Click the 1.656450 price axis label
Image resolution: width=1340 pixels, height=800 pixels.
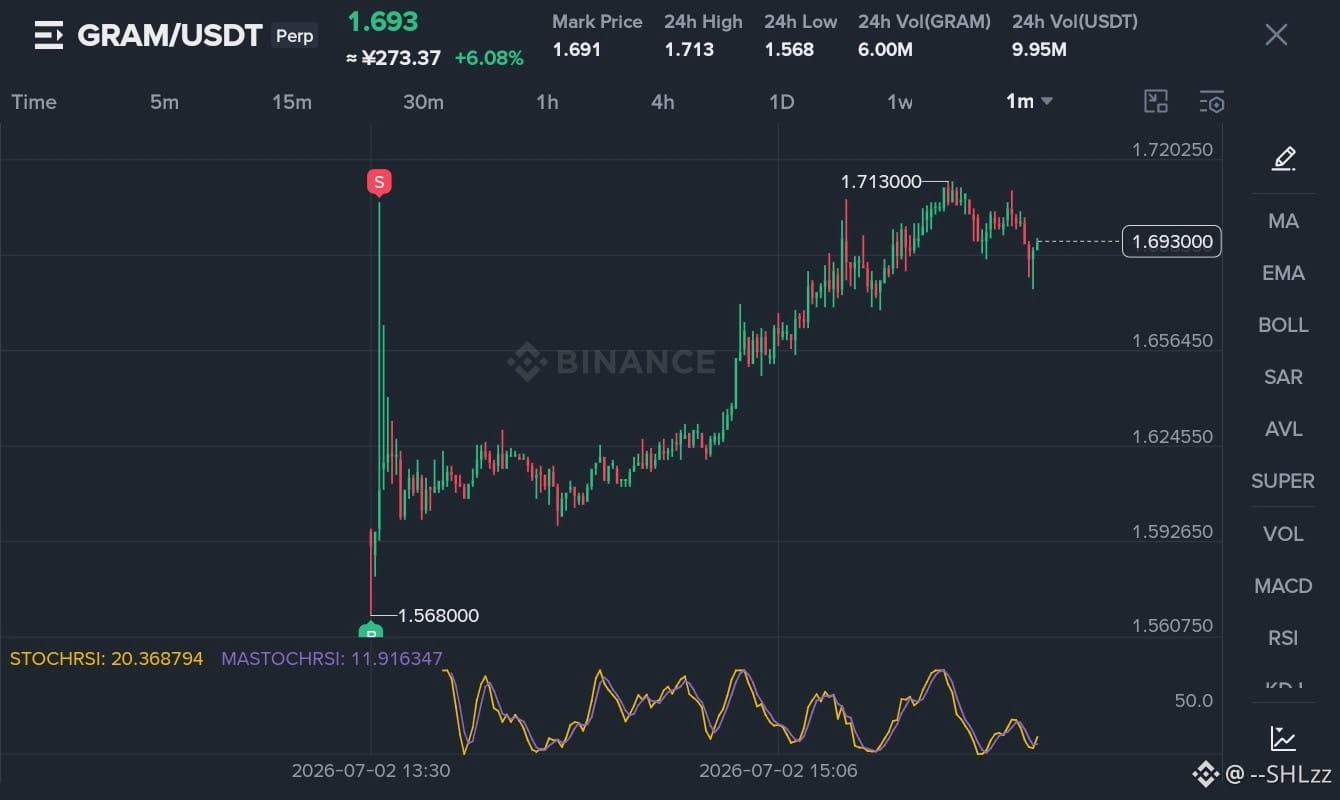(1172, 341)
